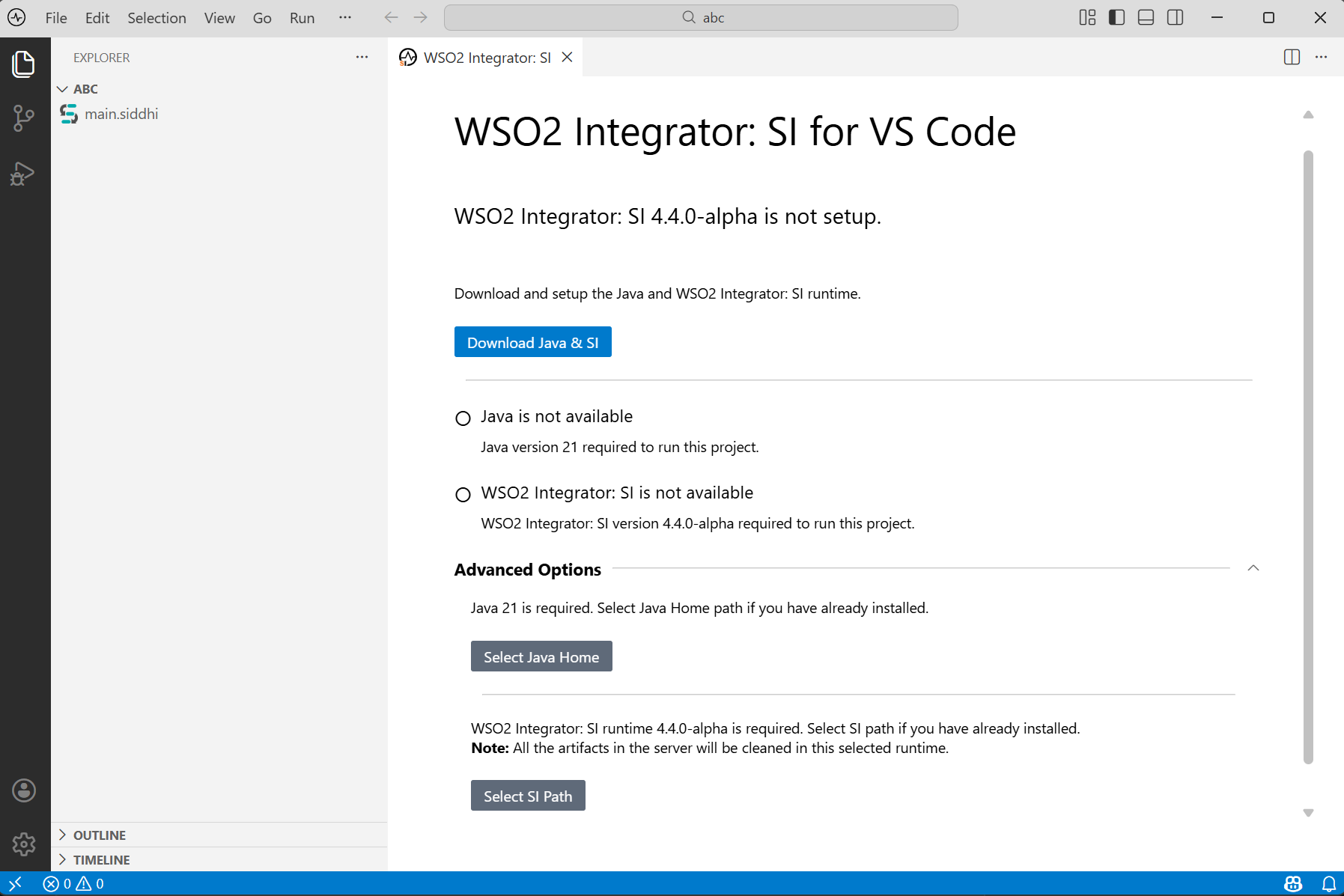Open editor More Actions ellipsis
This screenshot has height=896, width=1344.
[1322, 57]
